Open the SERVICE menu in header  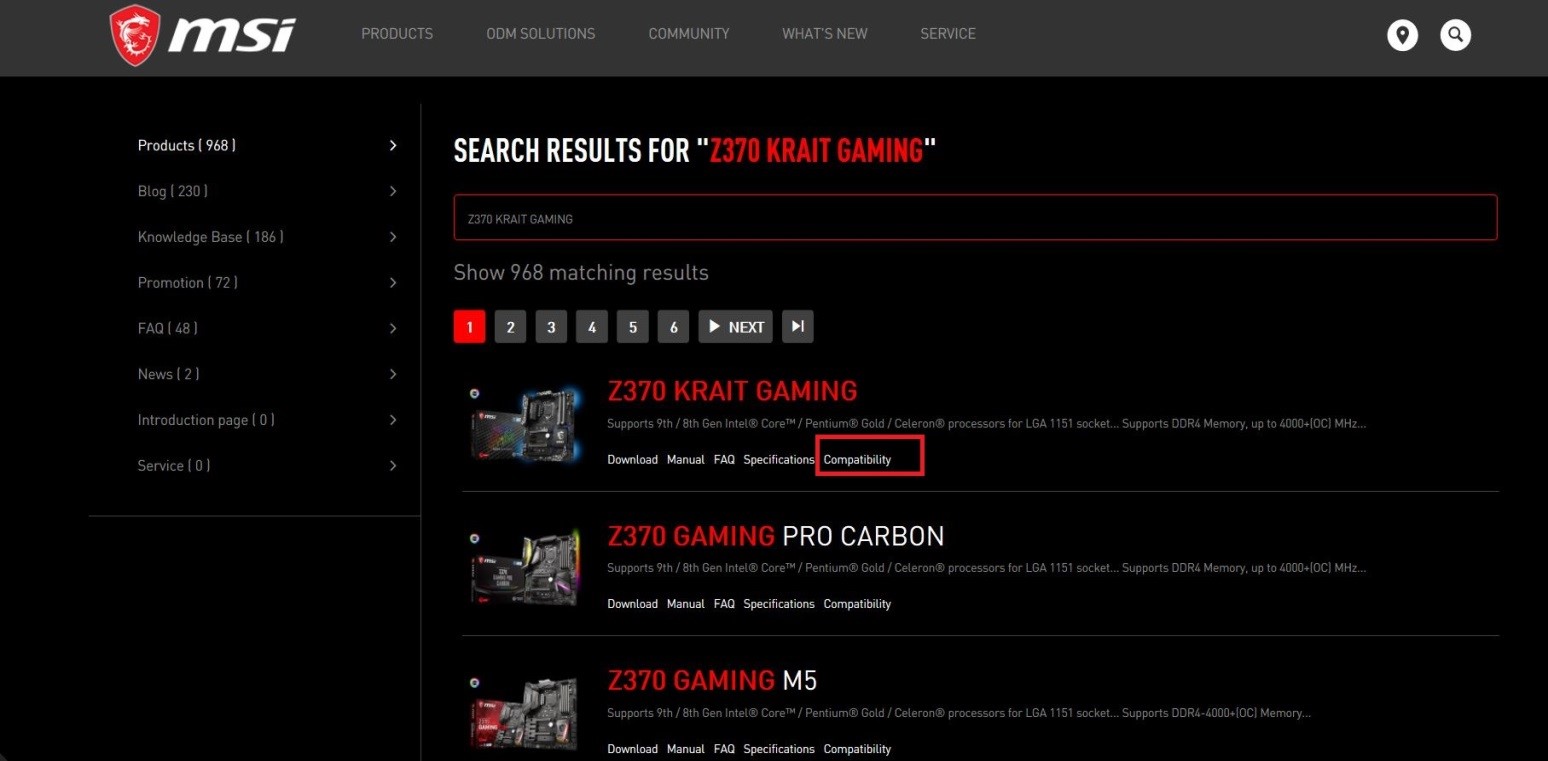tap(948, 34)
